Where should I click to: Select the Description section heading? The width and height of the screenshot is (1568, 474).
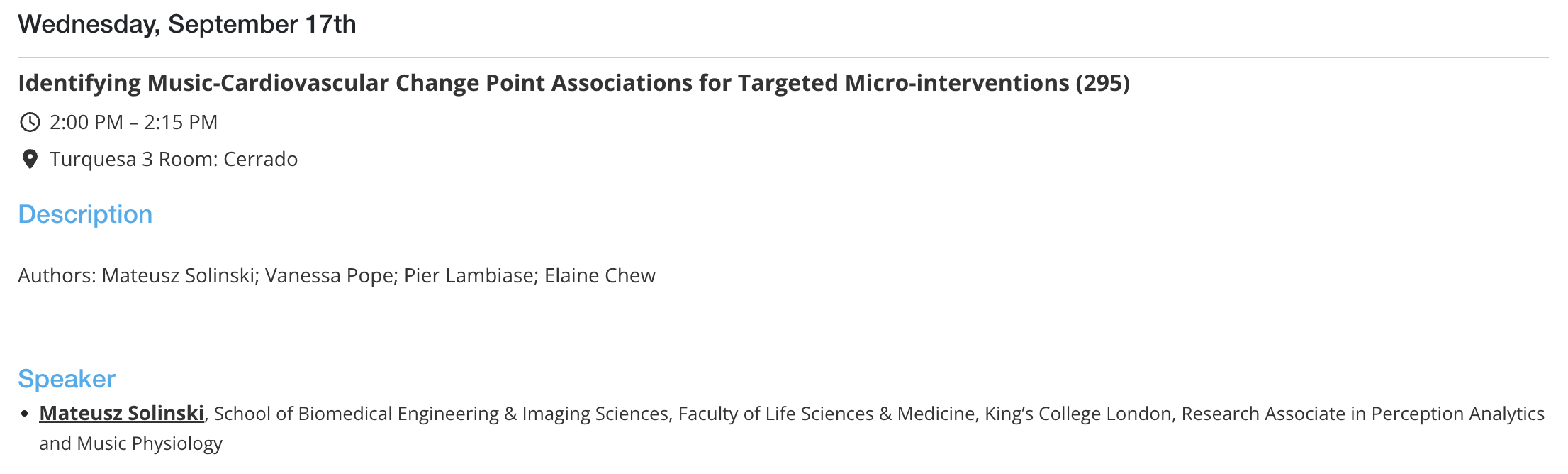pyautogui.click(x=85, y=214)
